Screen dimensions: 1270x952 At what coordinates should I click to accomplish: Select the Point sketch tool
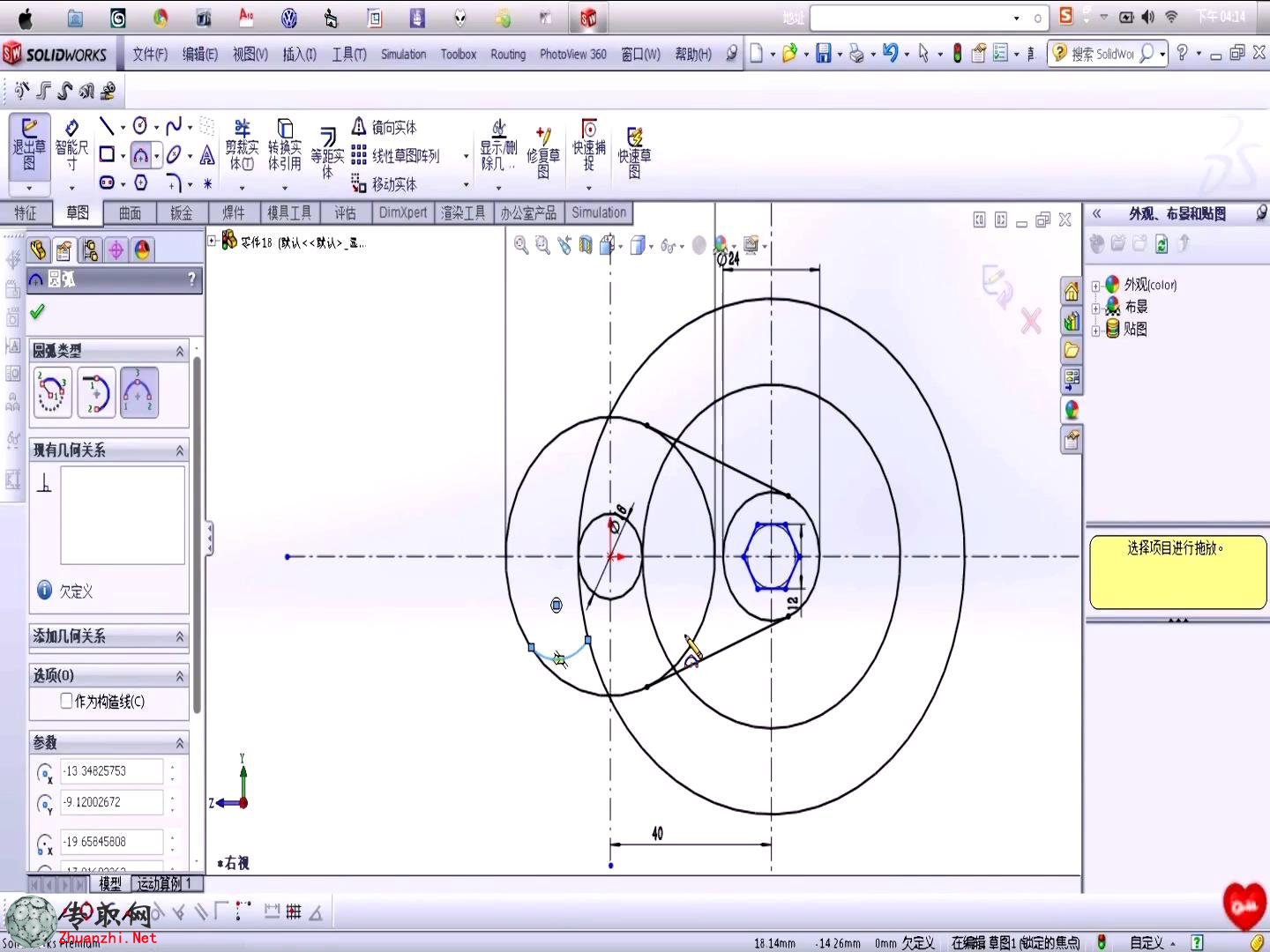pyautogui.click(x=207, y=183)
